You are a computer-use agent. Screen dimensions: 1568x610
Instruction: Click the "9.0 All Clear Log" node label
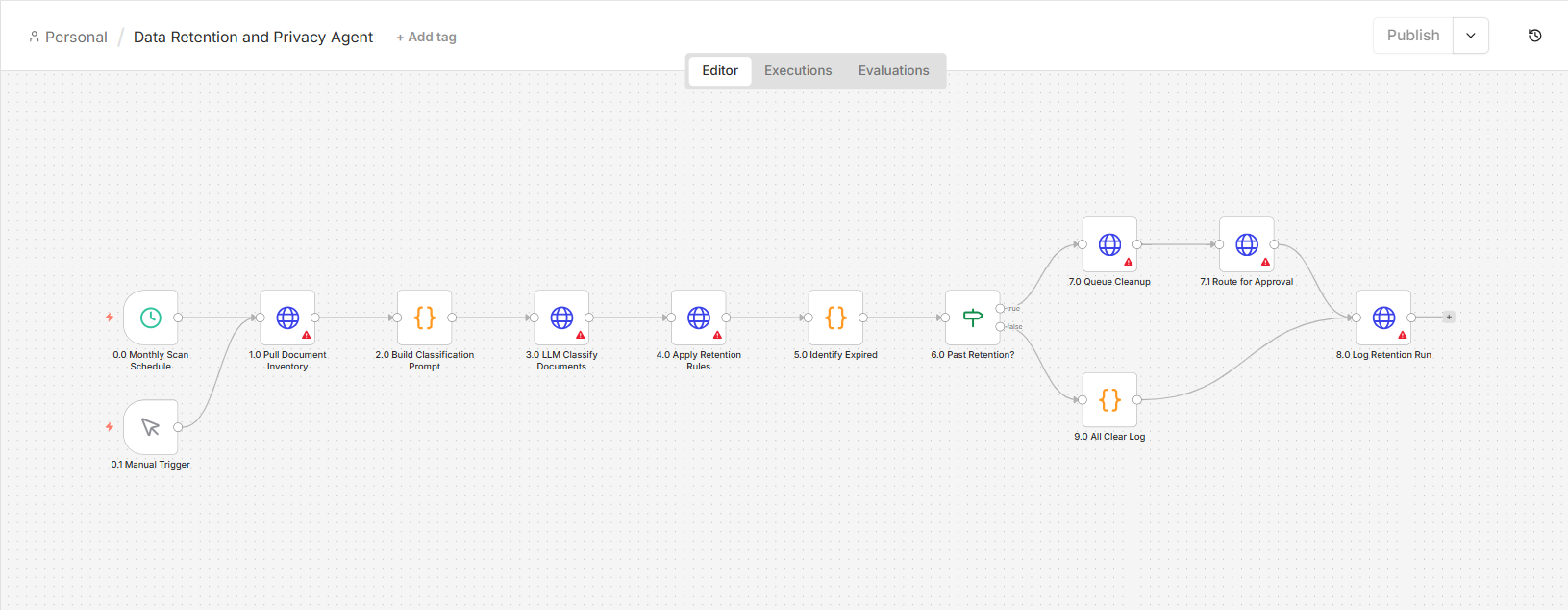(x=1109, y=437)
